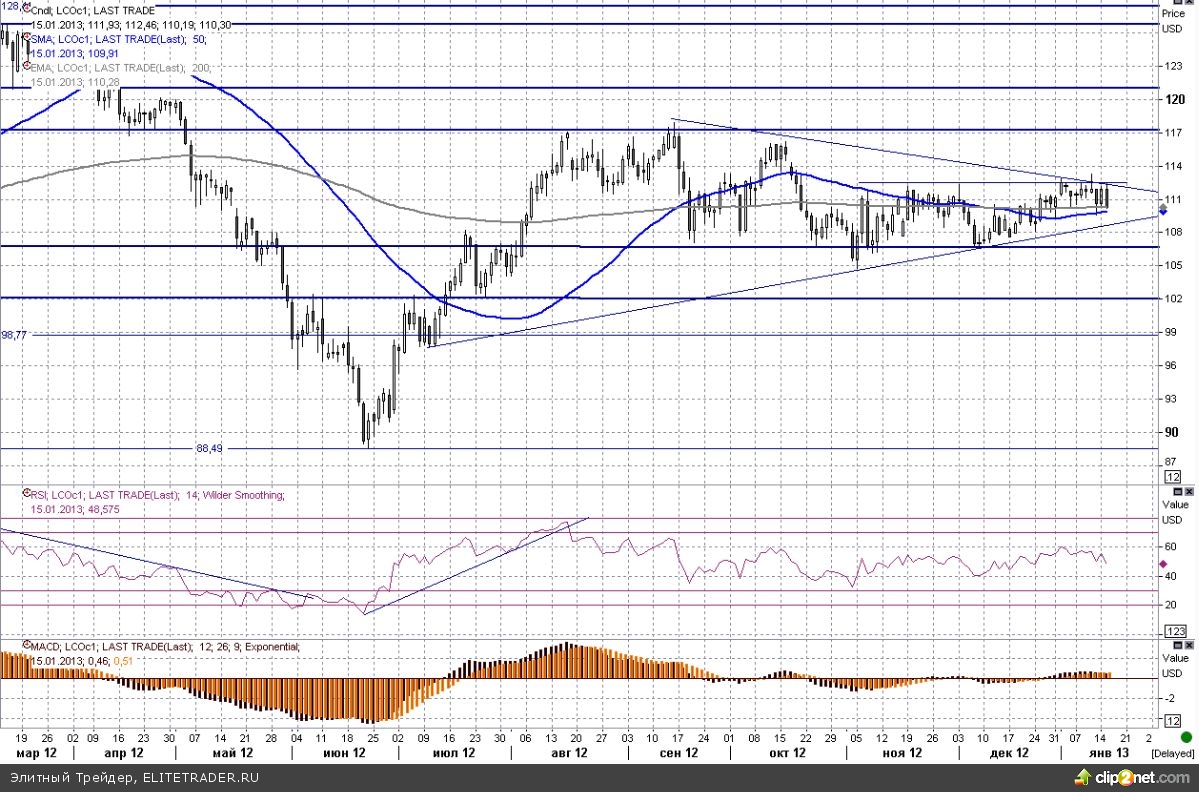Click the SMA 50 legend marker icon

pyautogui.click(x=26, y=39)
